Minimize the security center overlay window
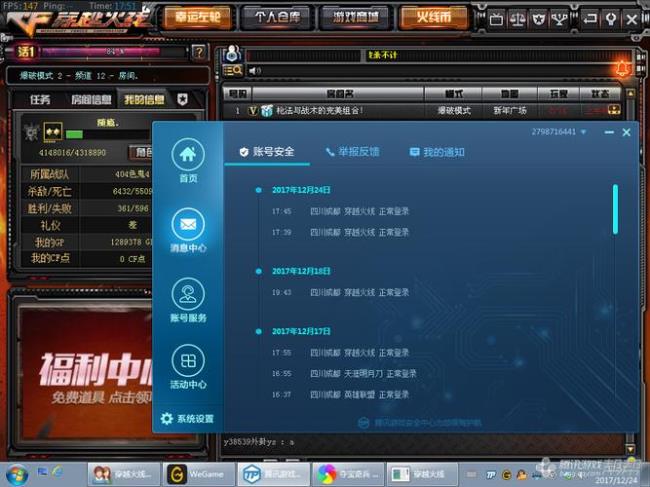 pyautogui.click(x=609, y=132)
